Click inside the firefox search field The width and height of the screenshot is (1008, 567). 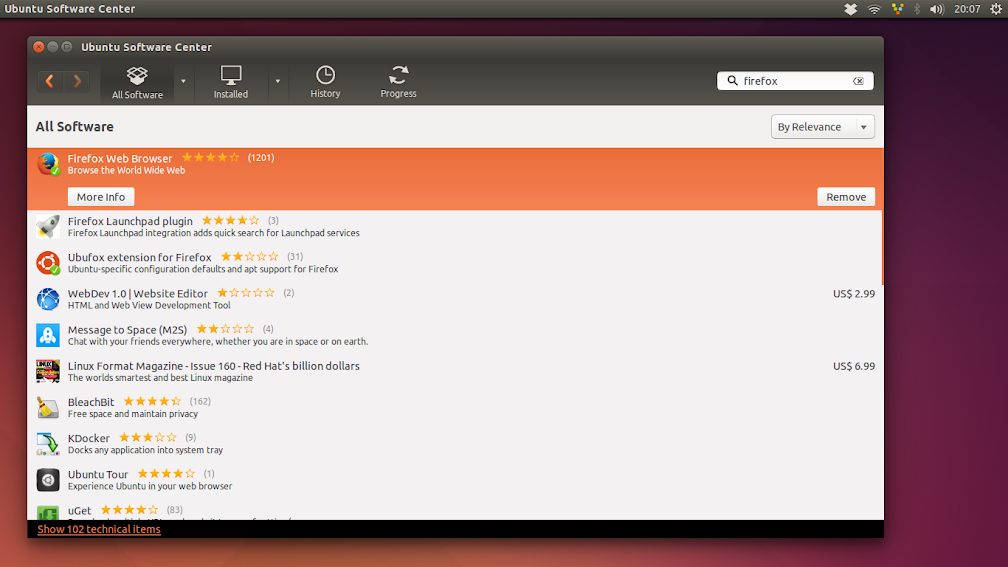pos(795,81)
